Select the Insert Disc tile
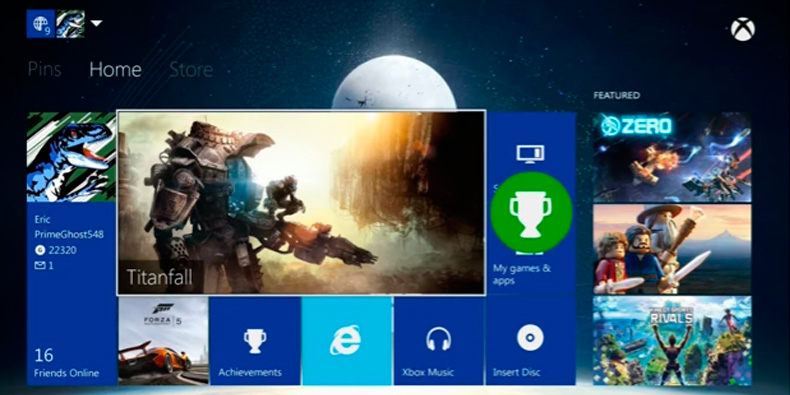The width and height of the screenshot is (790, 395). click(x=531, y=341)
